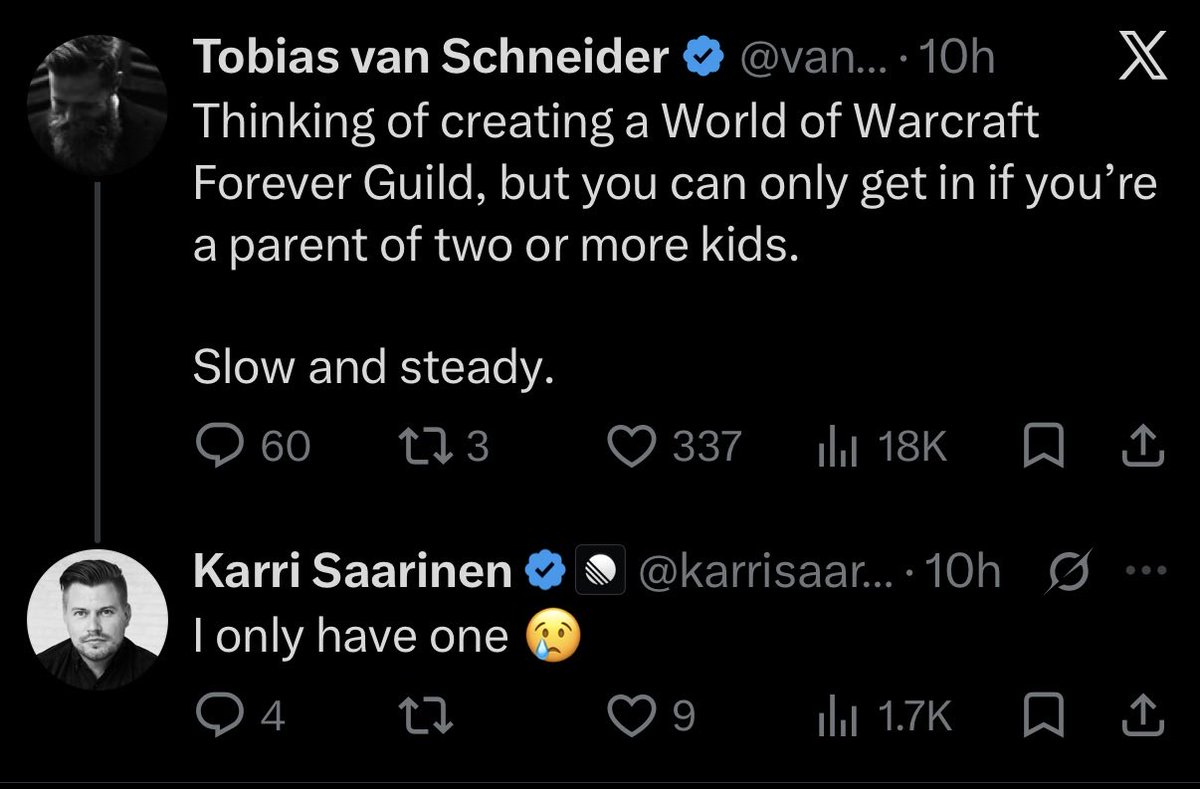This screenshot has height=789, width=1200.
Task: Open replies on Tobias van Schneider's tweet
Action: 251,447
